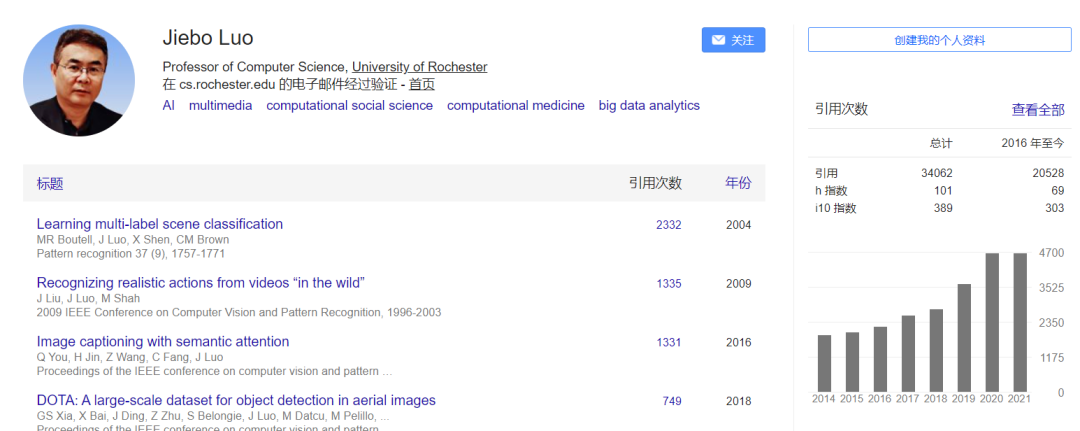Click authors line J Liu, J Luo, M Shah
Image resolution: width=1080 pixels, height=431 pixels.
(x=88, y=298)
